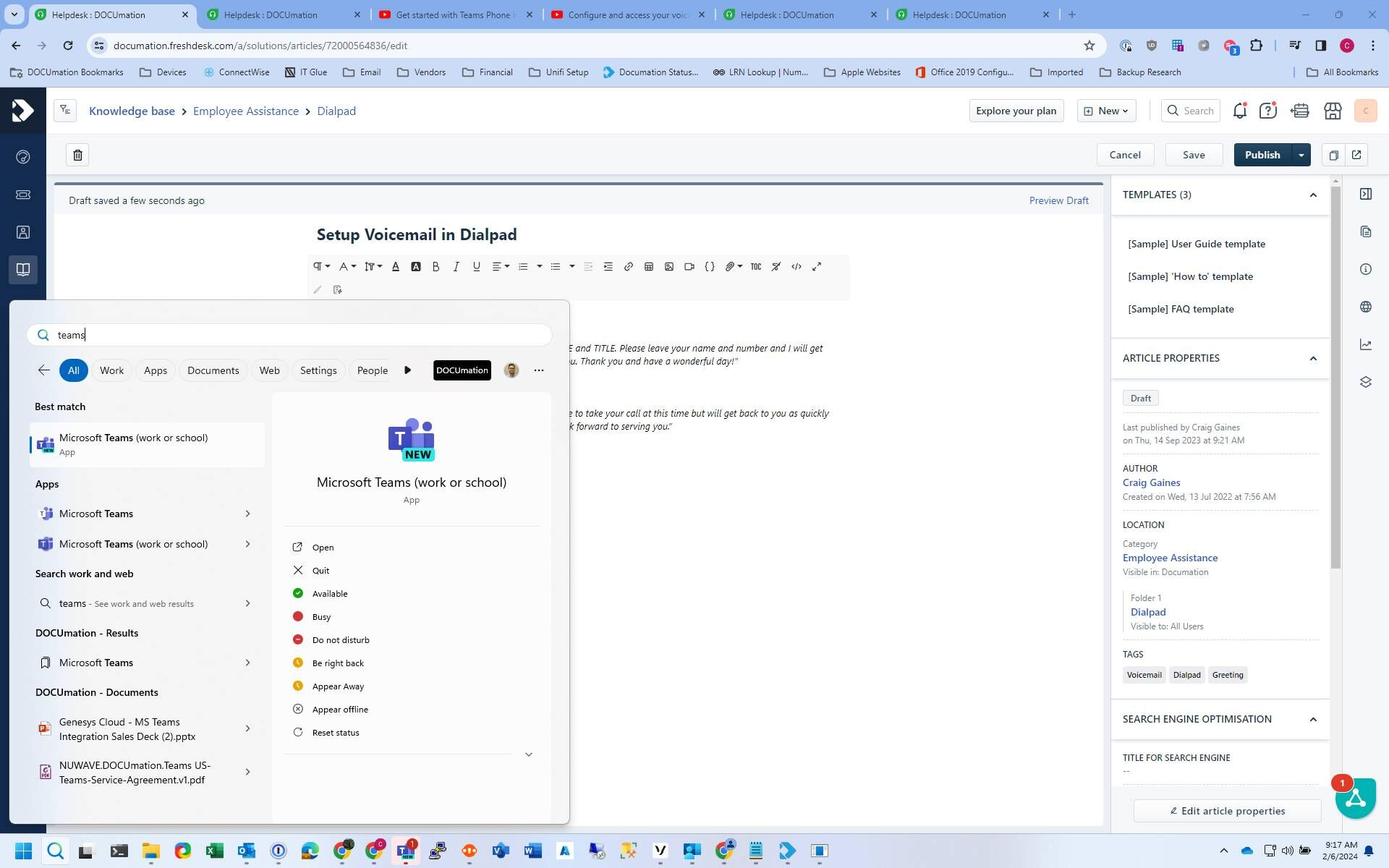Screen dimensions: 1389x868
Task: Insert a link using the editor toolbar
Action: (x=628, y=267)
